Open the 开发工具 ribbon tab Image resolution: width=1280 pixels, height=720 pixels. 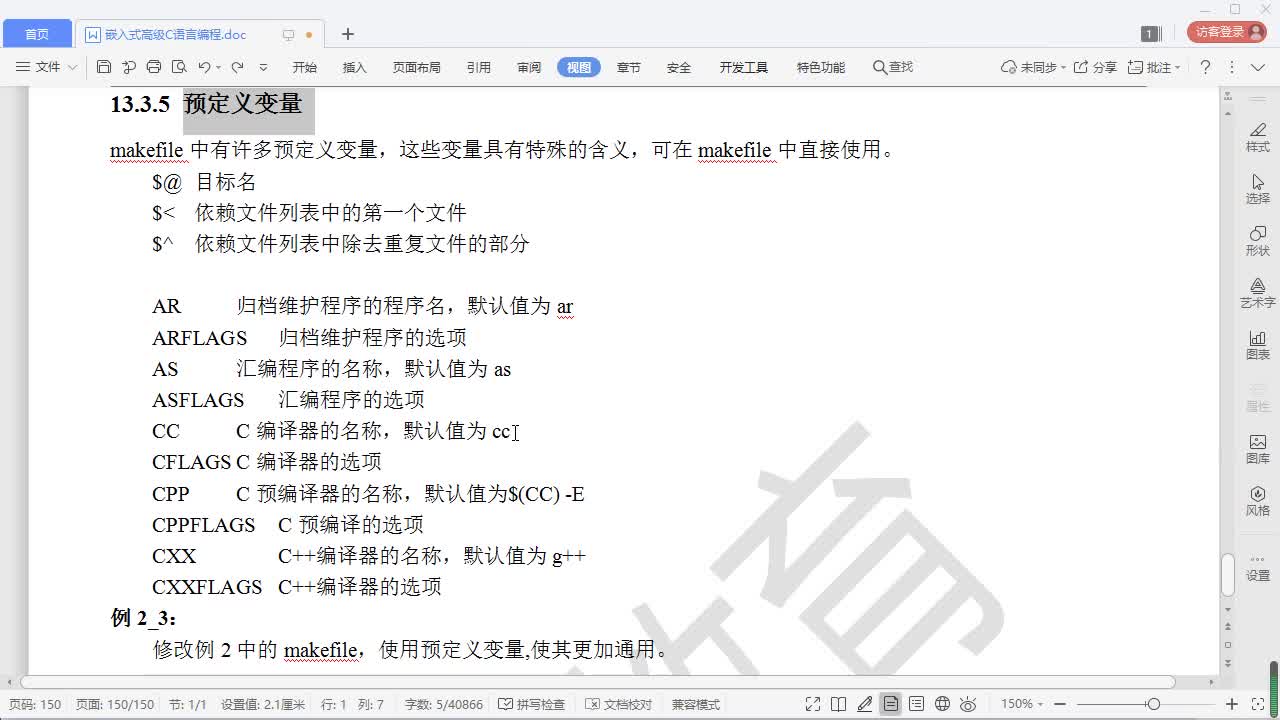coord(744,67)
